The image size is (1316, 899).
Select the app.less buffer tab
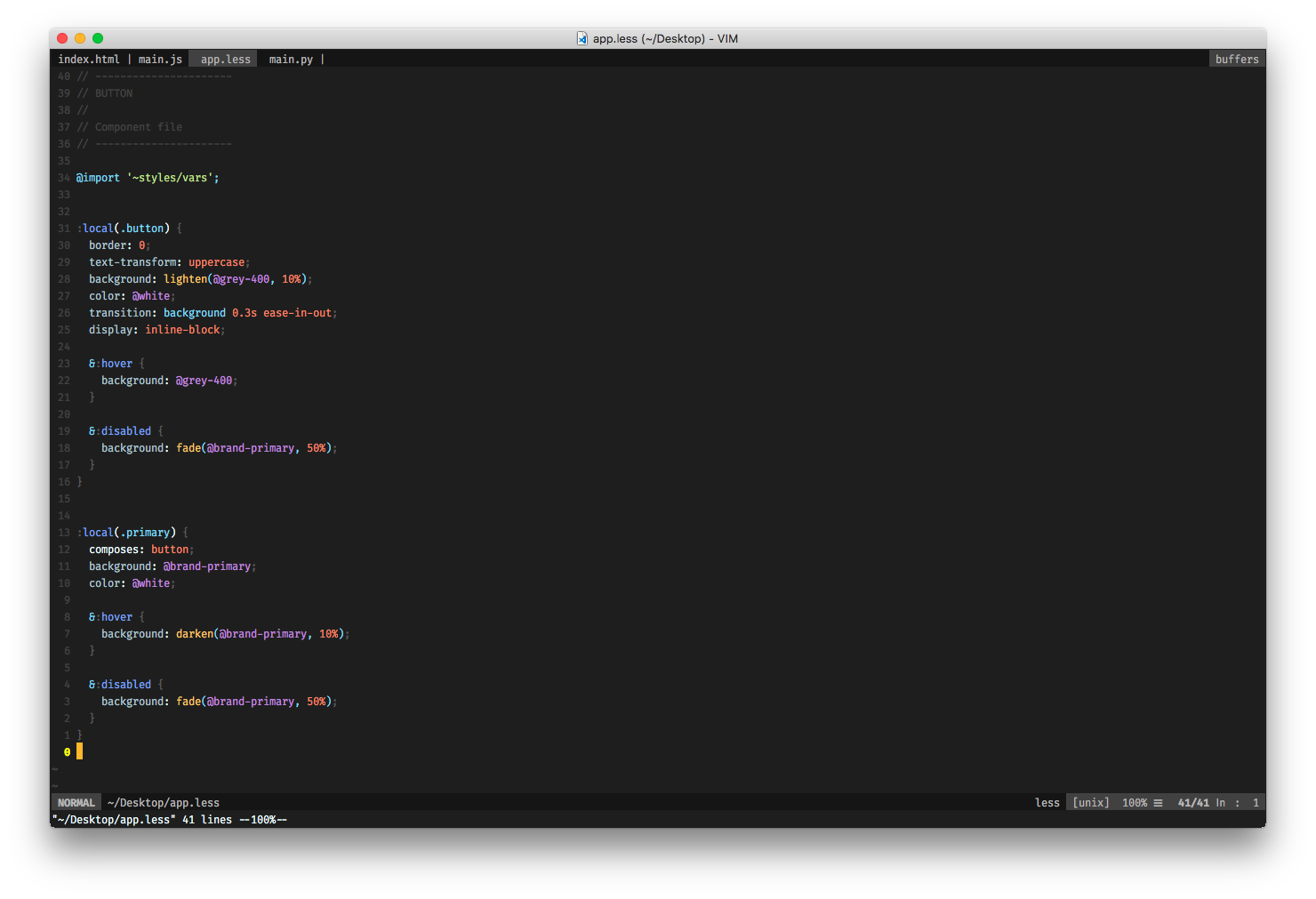225,60
